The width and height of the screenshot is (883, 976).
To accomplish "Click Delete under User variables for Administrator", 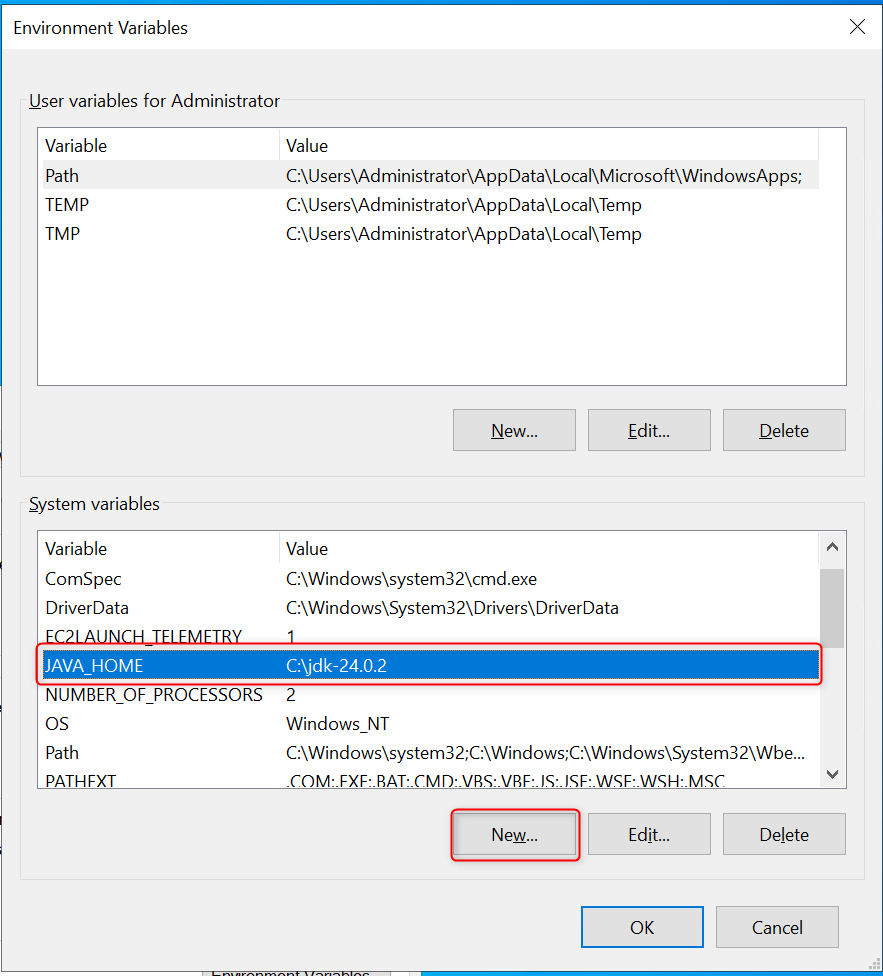I will tap(784, 430).
